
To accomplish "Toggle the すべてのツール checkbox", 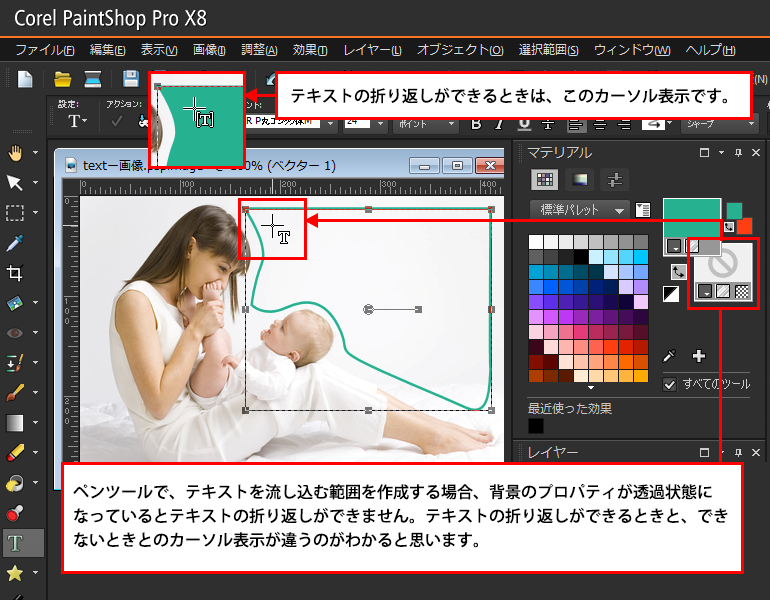I will point(670,384).
